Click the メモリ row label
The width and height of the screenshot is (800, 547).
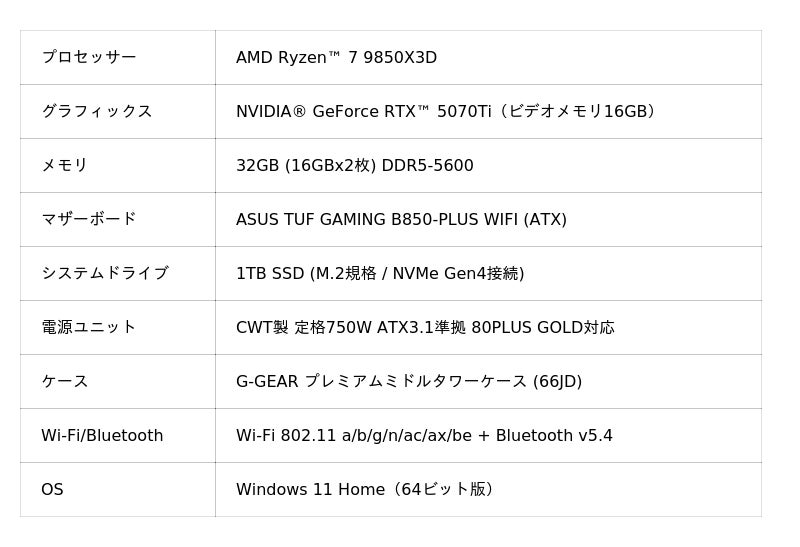click(x=64, y=165)
